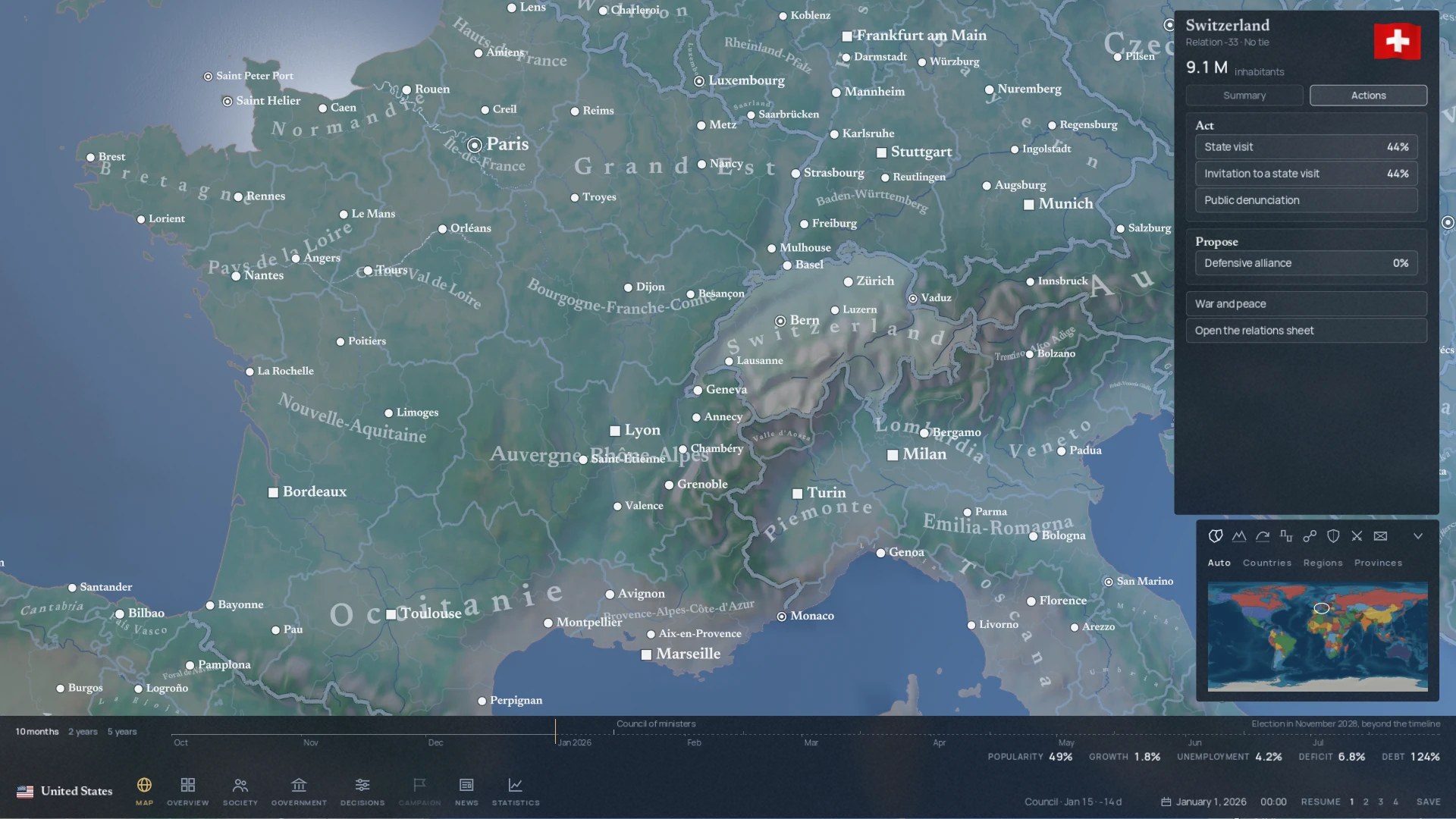This screenshot has height=819, width=1456.
Task: Set map detail level to Provinces
Action: pos(1378,563)
